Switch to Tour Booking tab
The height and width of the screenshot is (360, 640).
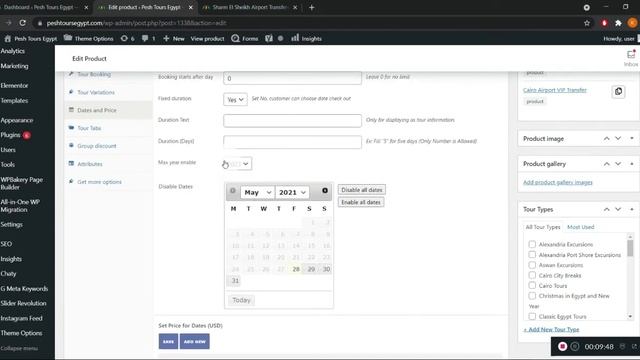click(94, 74)
